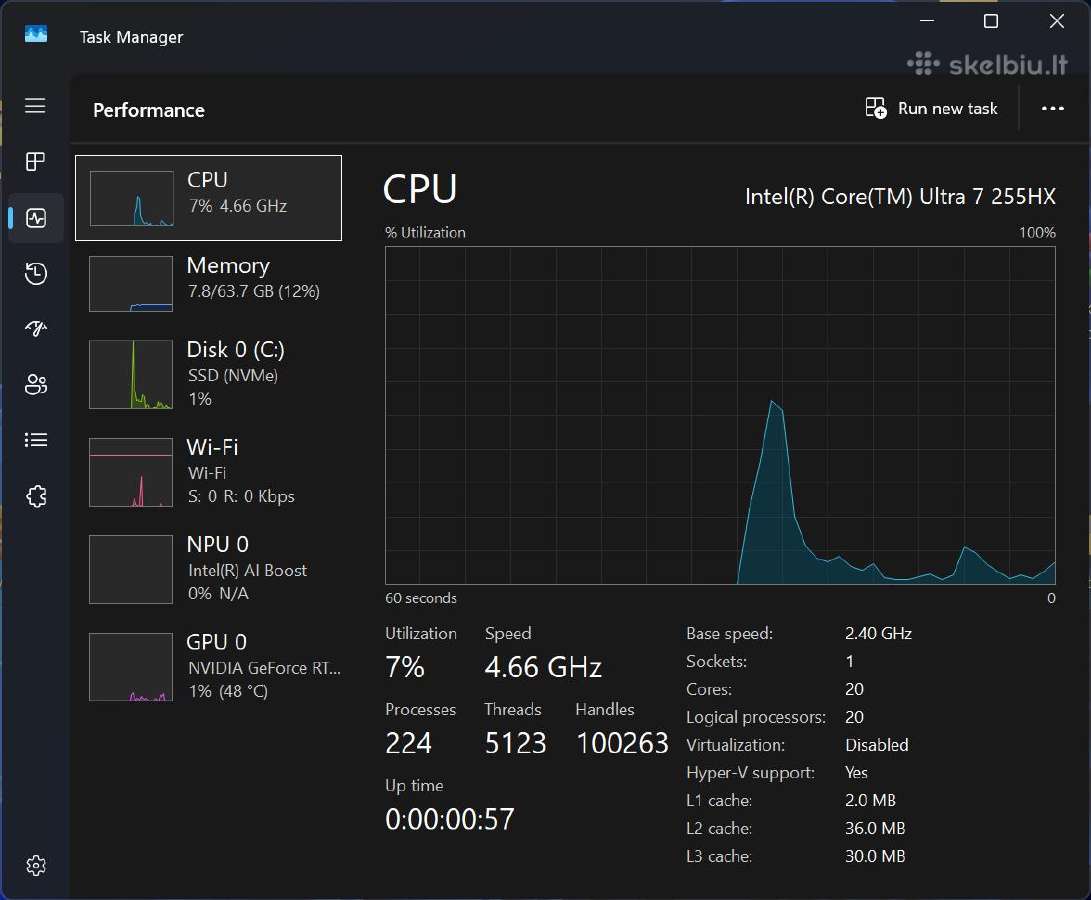Open the navigation hamburger menu
The height and width of the screenshot is (900, 1091).
point(35,106)
